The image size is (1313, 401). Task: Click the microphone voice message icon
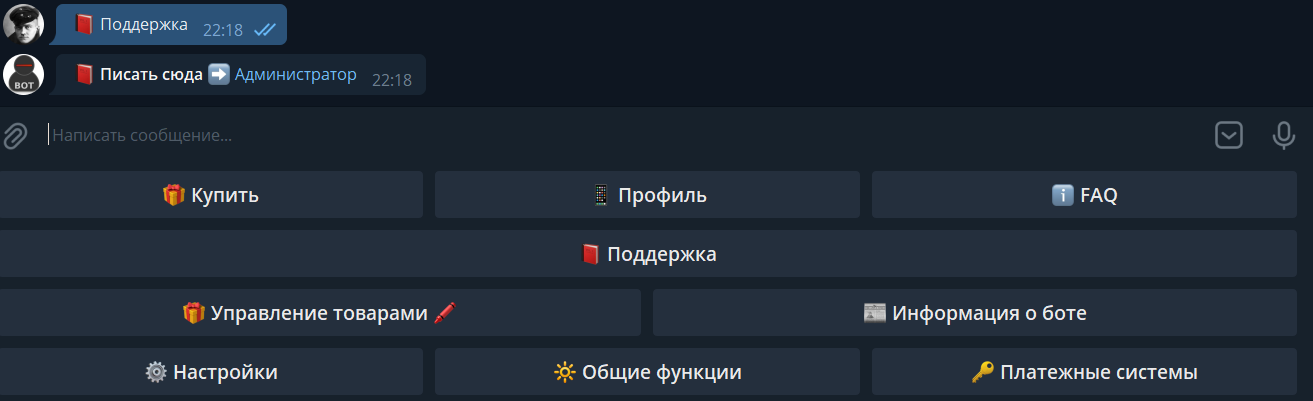point(1284,135)
